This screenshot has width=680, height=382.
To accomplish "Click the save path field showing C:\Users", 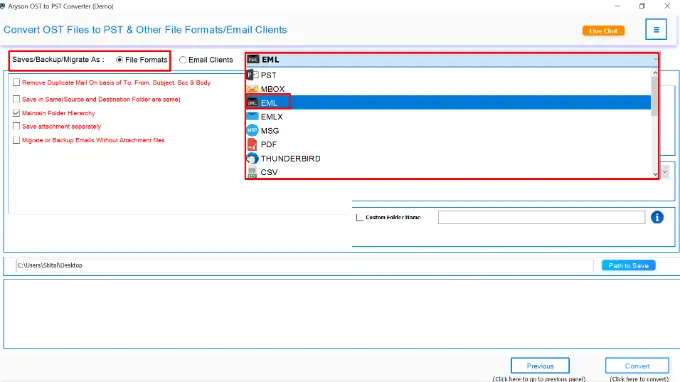I will point(304,265).
